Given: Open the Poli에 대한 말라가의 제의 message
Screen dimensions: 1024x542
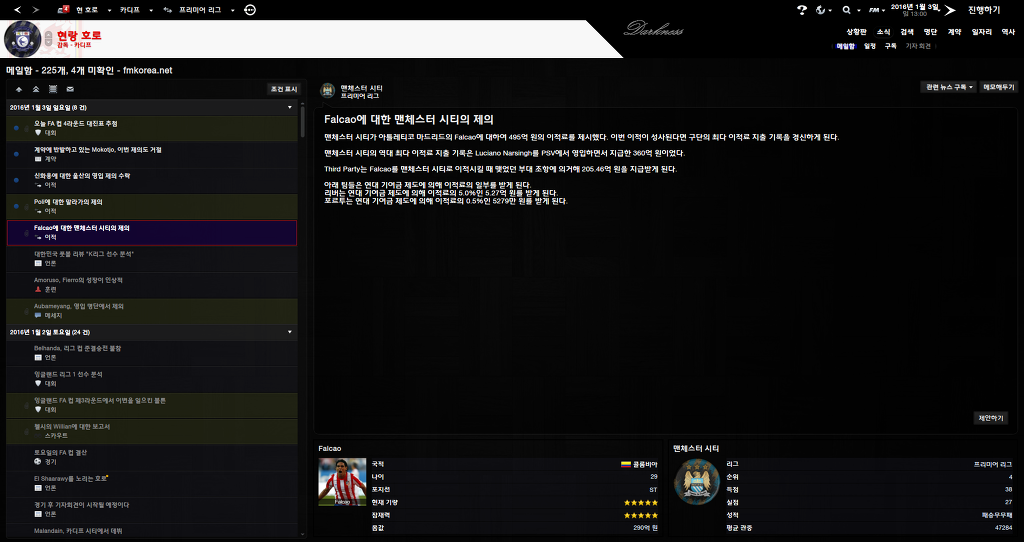Looking at the screenshot, I should click(x=152, y=206).
